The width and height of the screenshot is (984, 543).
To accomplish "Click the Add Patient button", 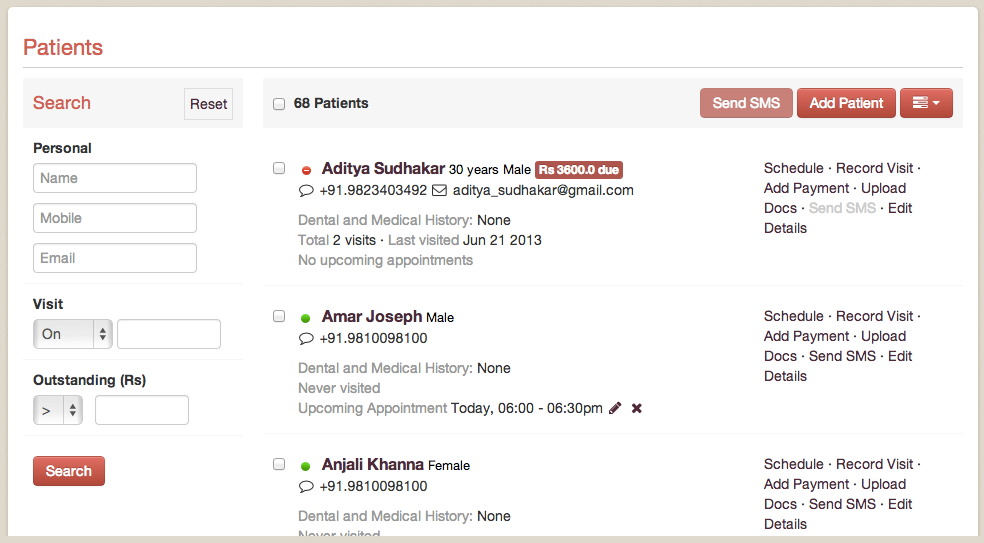I will pos(846,103).
